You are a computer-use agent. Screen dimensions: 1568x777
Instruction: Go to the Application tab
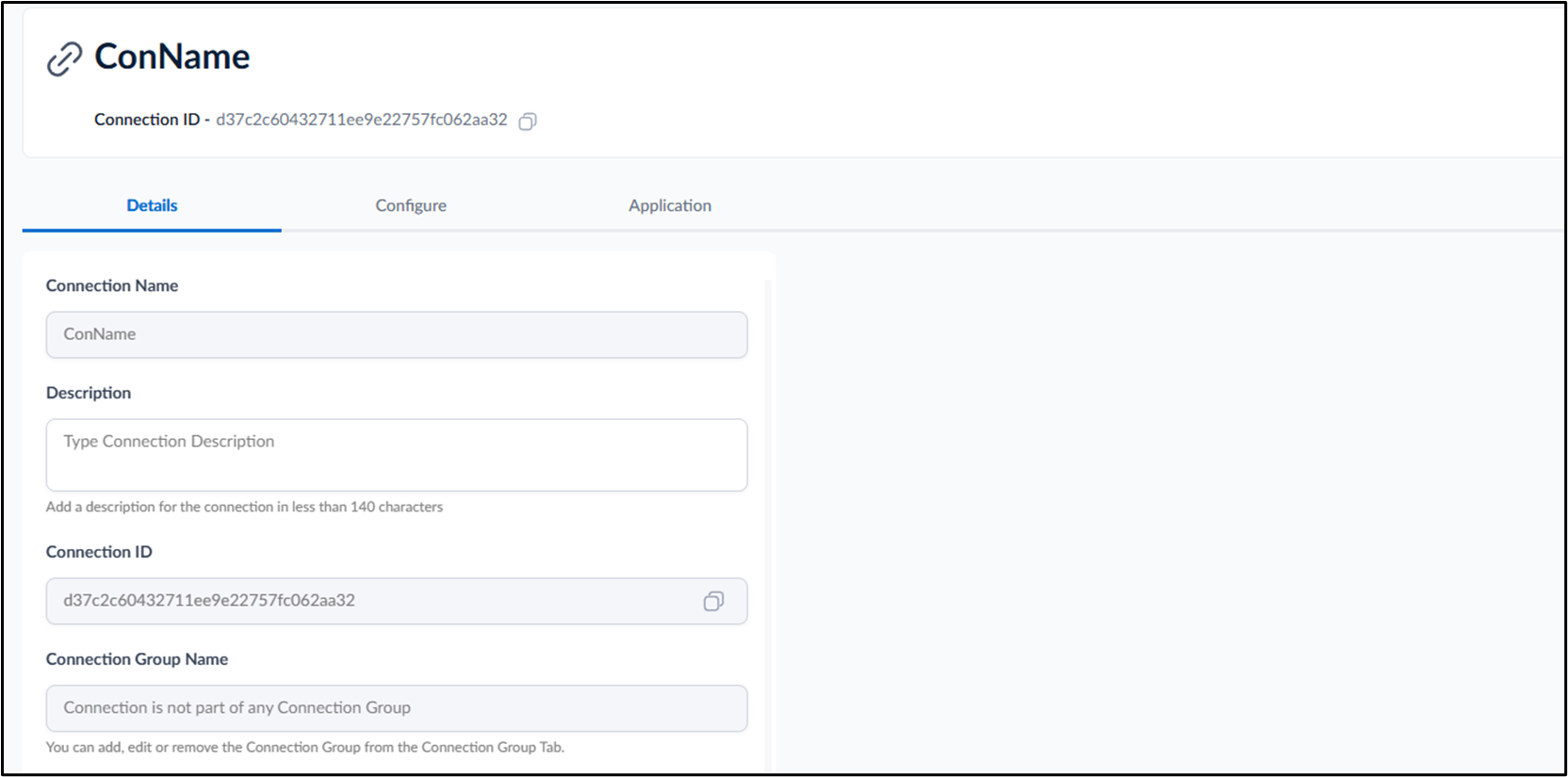[670, 205]
